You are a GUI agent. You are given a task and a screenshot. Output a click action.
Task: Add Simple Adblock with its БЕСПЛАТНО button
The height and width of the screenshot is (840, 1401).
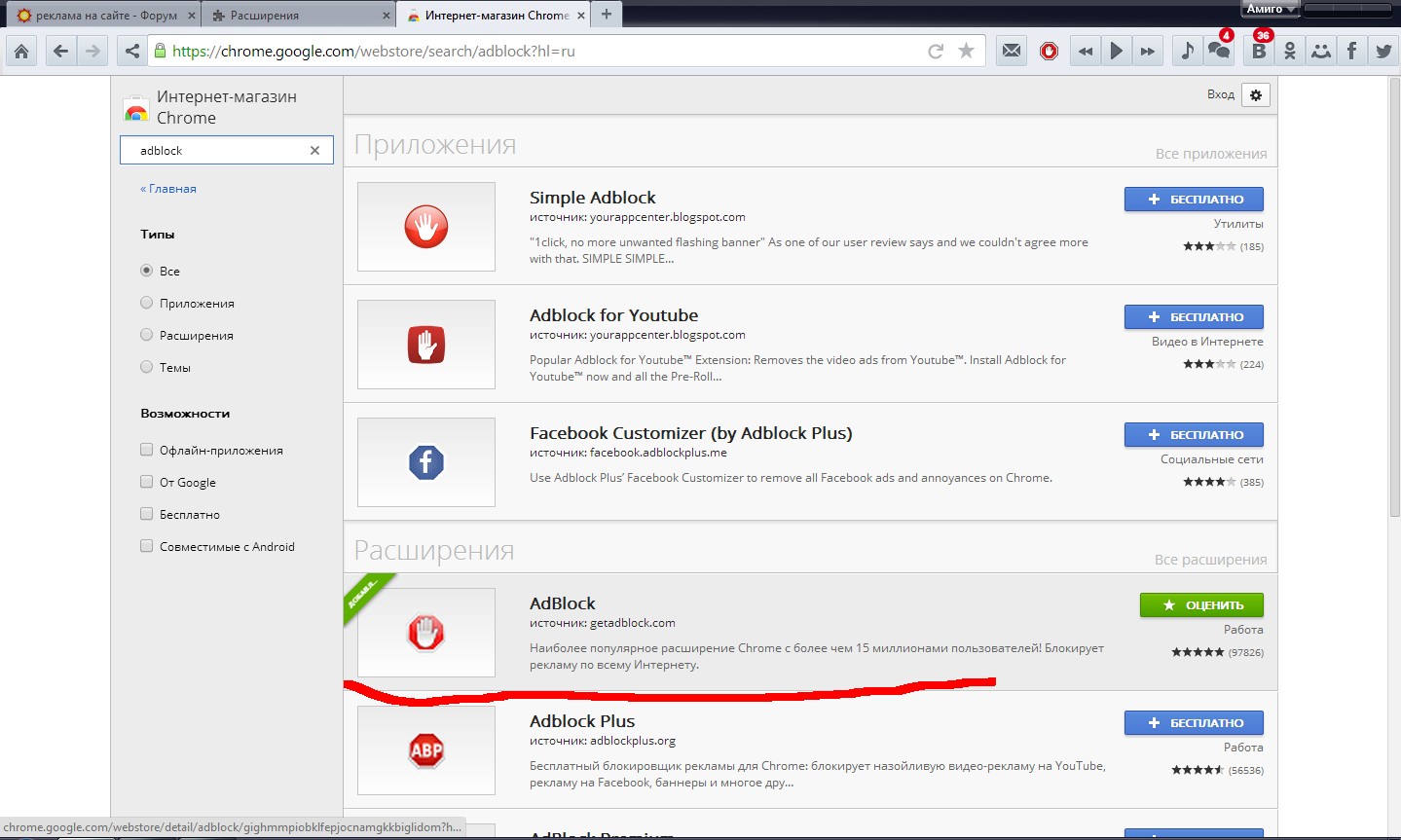(1194, 200)
